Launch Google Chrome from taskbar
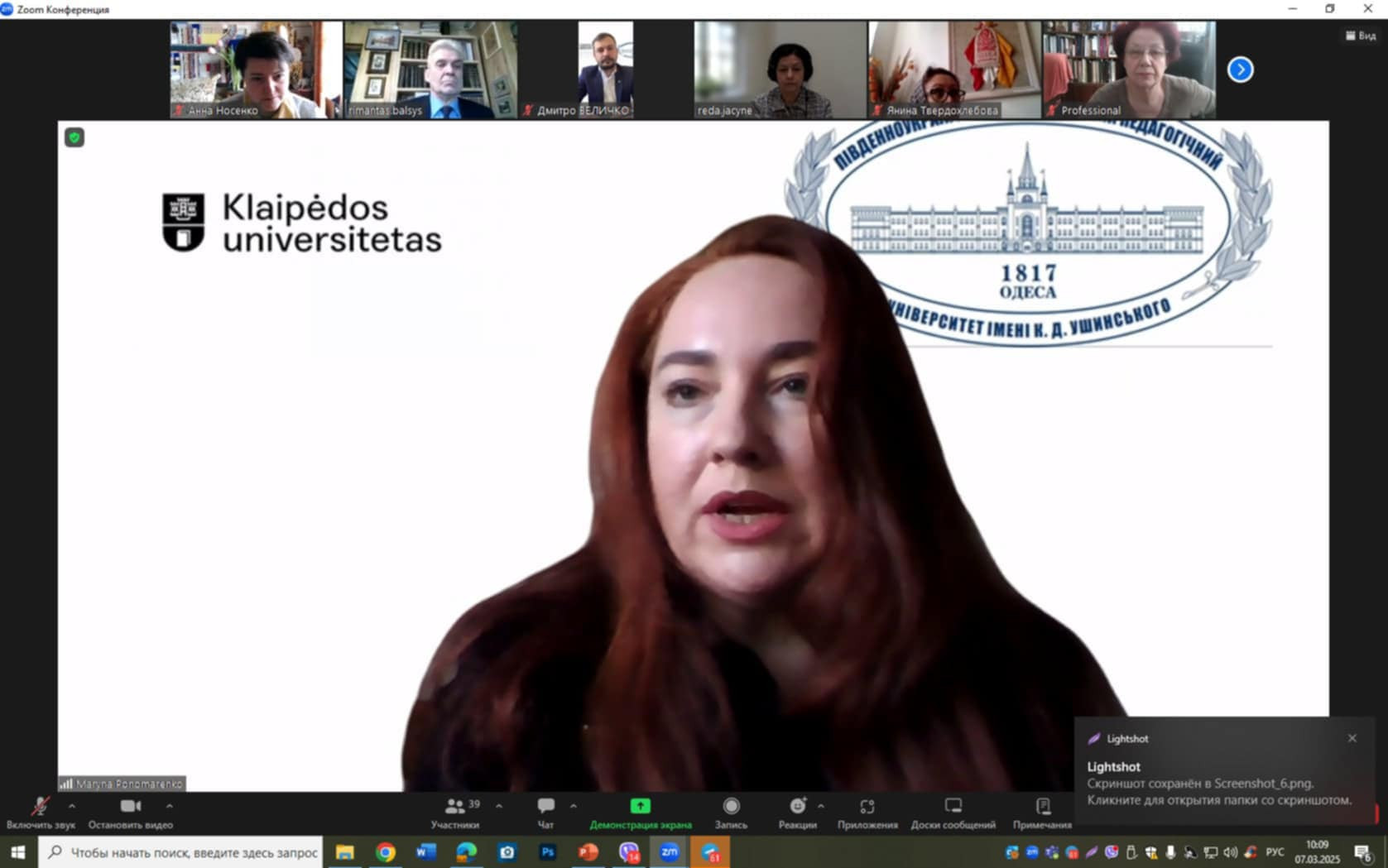The image size is (1388, 868). click(386, 852)
